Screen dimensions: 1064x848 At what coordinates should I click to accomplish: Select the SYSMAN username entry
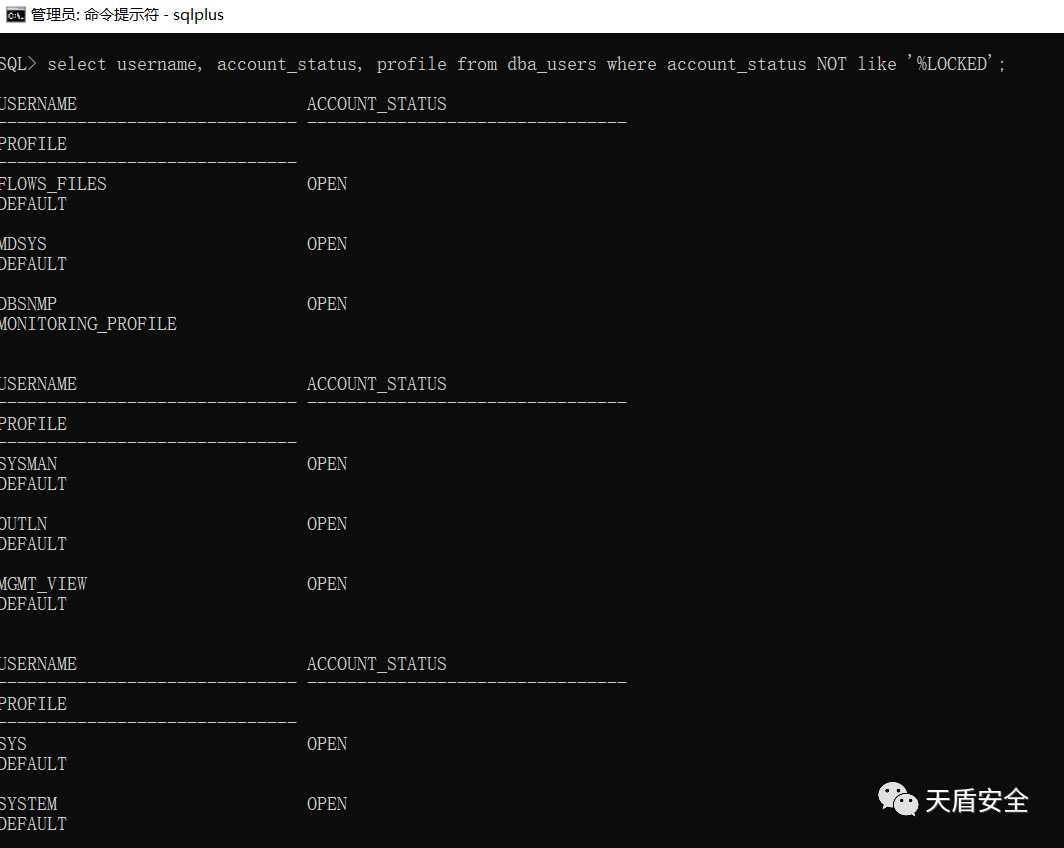click(x=29, y=464)
